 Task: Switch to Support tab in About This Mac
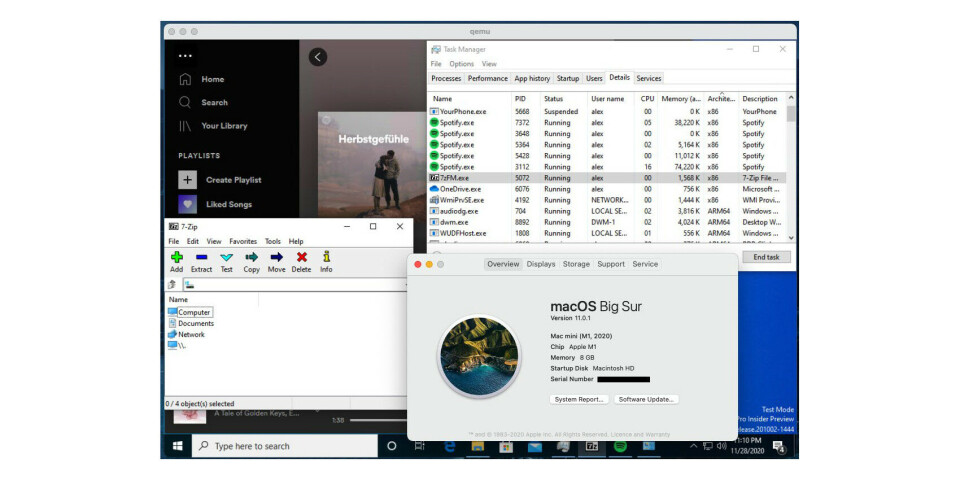click(611, 264)
